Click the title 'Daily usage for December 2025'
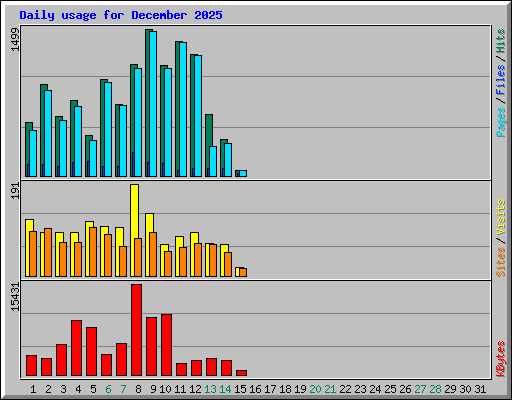The width and height of the screenshot is (512, 400). click(x=121, y=15)
